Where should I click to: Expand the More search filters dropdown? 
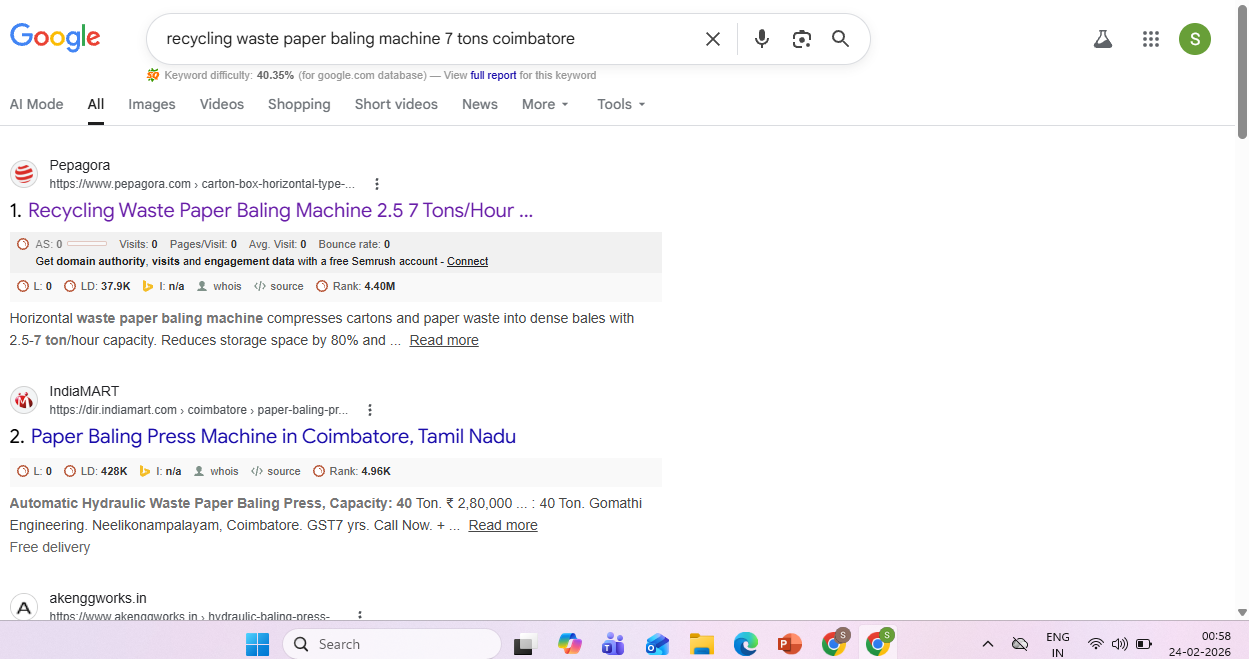(545, 104)
